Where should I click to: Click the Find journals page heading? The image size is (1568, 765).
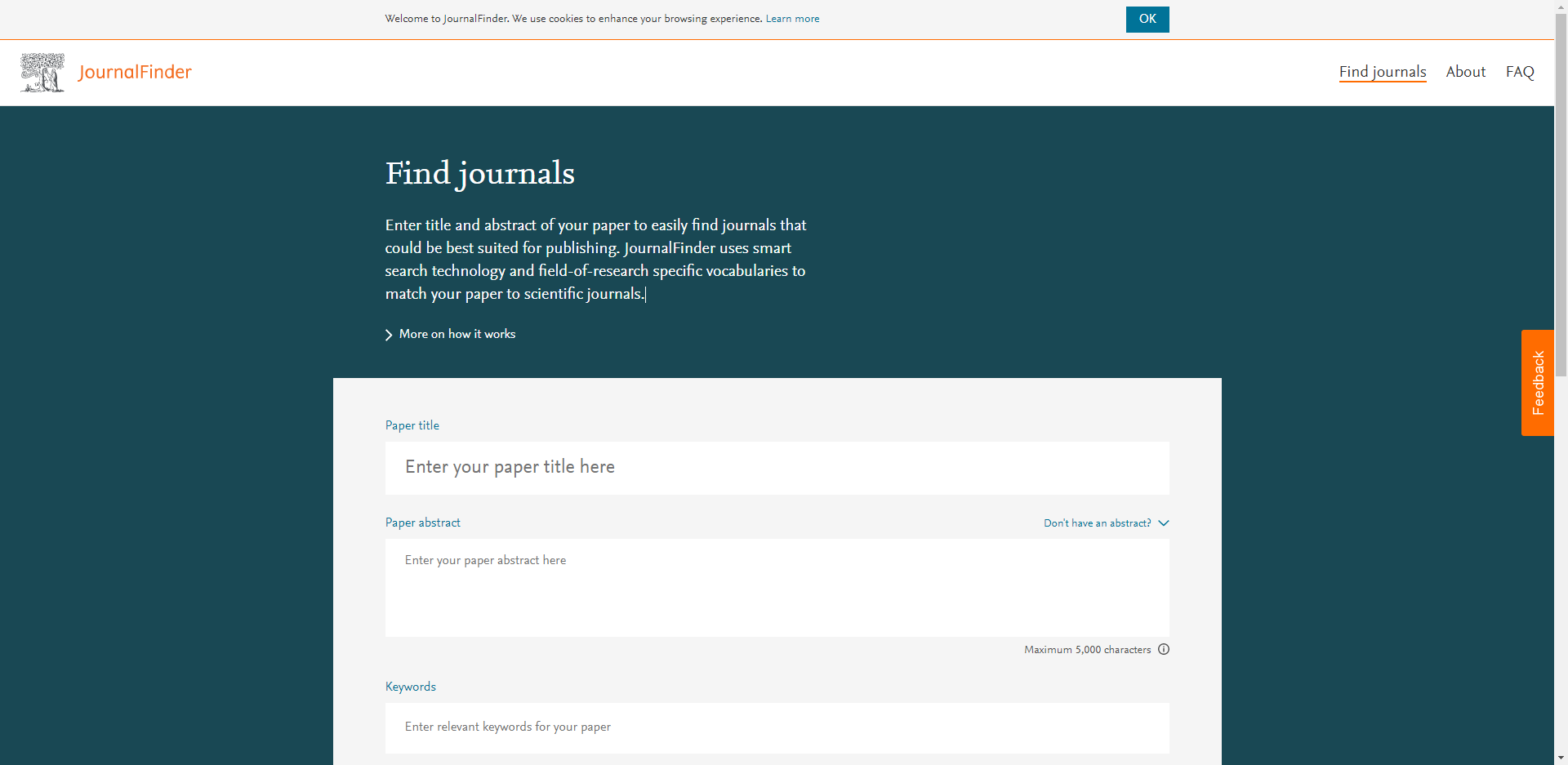[480, 173]
